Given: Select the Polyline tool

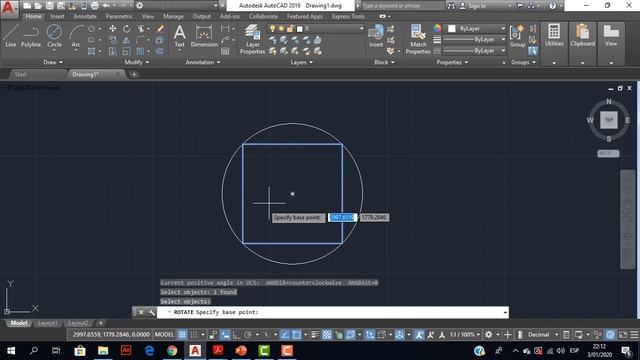Looking at the screenshot, I should click(31, 36).
